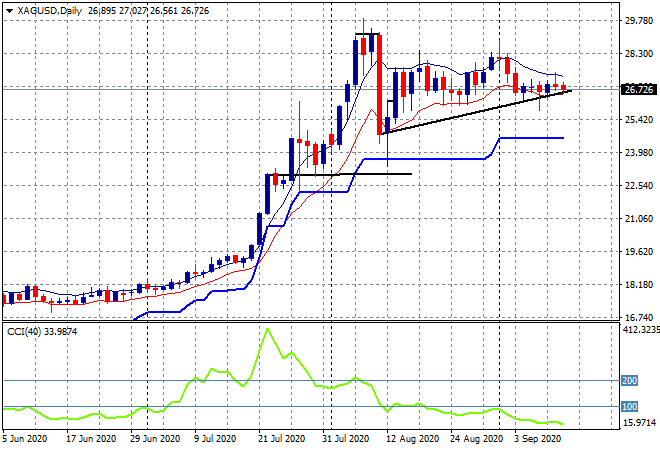Select the 23.980 price axis label
The height and width of the screenshot is (450, 660).
[x=639, y=153]
